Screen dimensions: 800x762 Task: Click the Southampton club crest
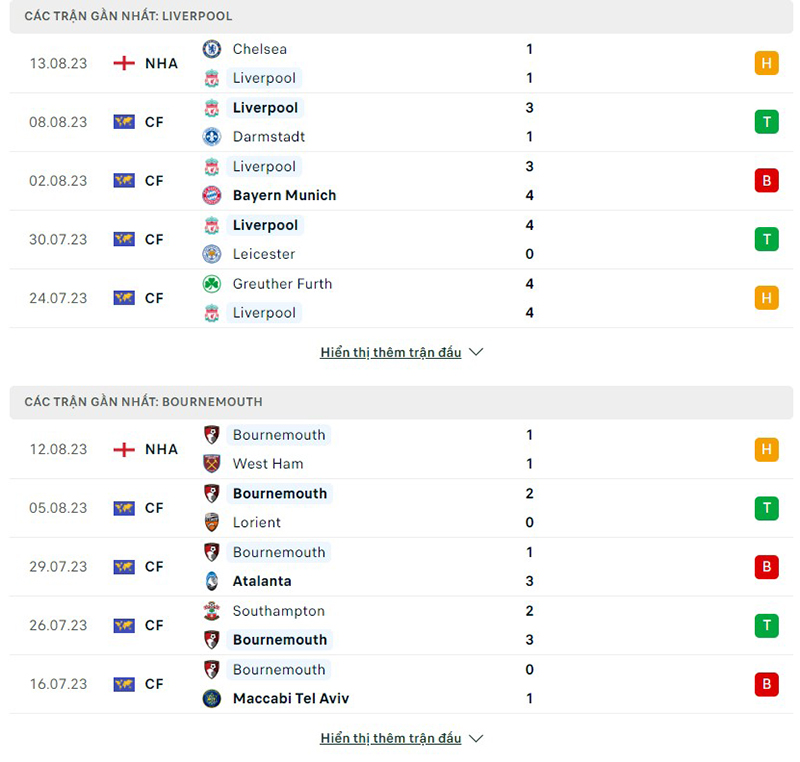[211, 610]
